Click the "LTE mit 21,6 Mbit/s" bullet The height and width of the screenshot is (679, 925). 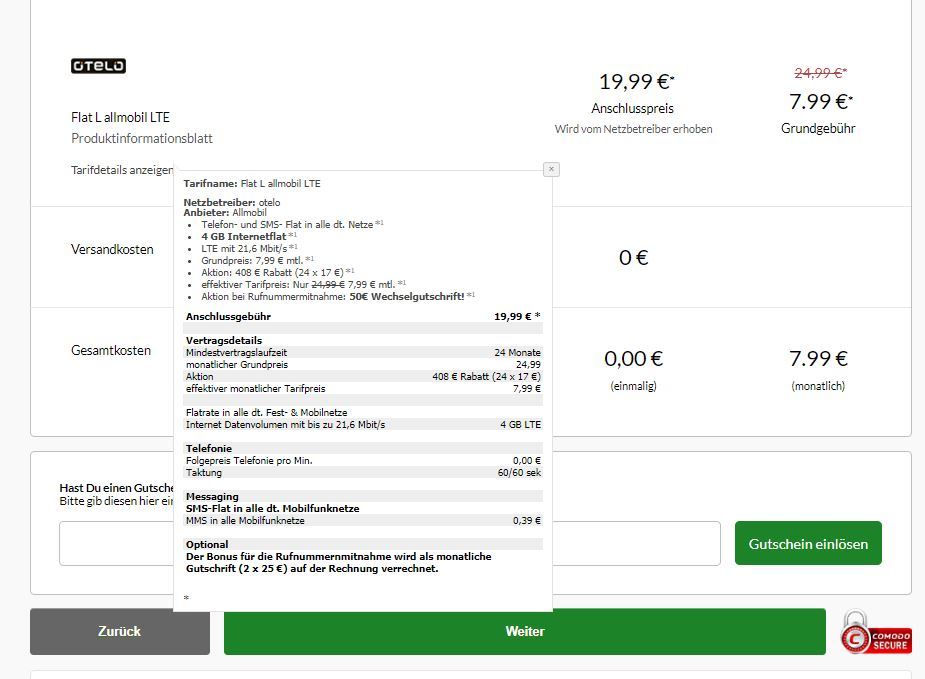249,248
